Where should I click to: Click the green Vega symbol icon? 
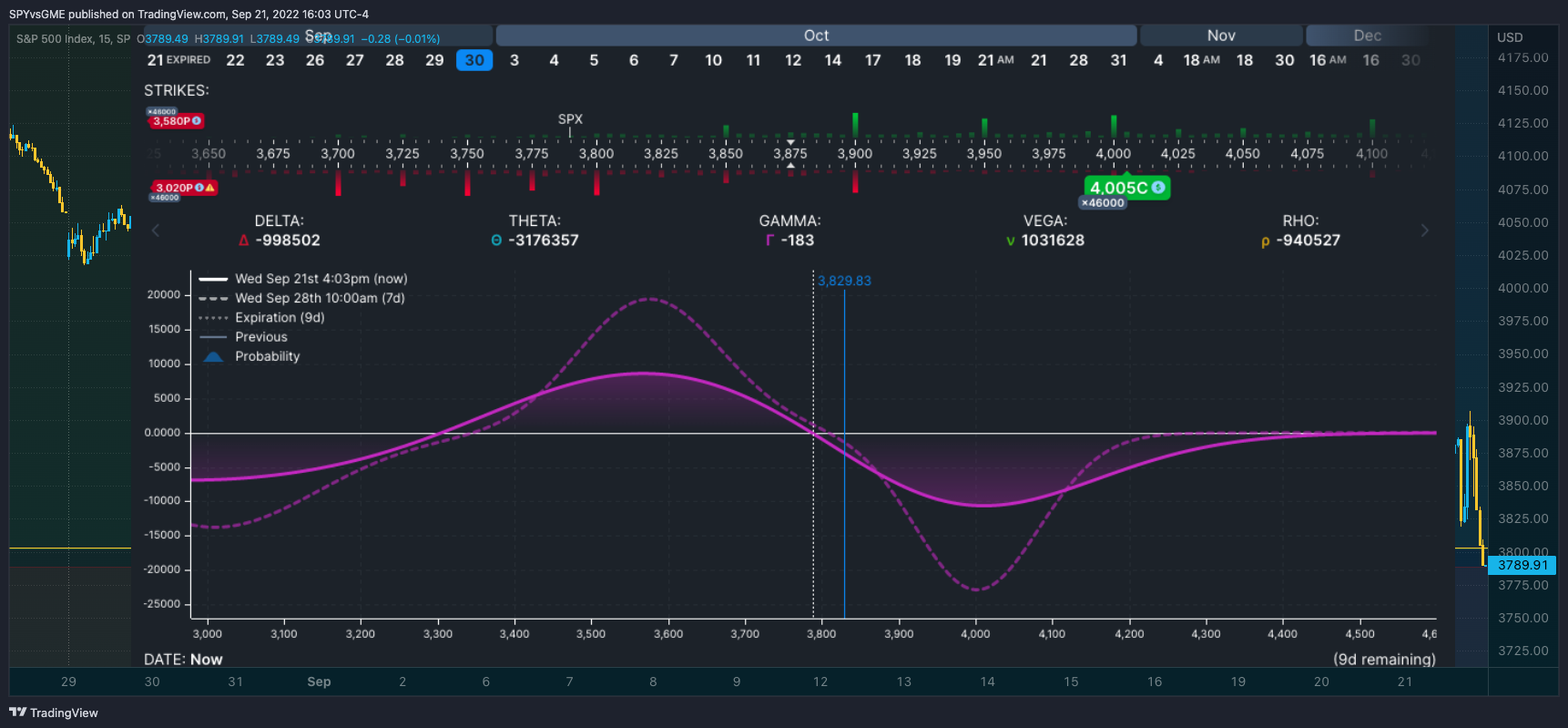click(1010, 241)
